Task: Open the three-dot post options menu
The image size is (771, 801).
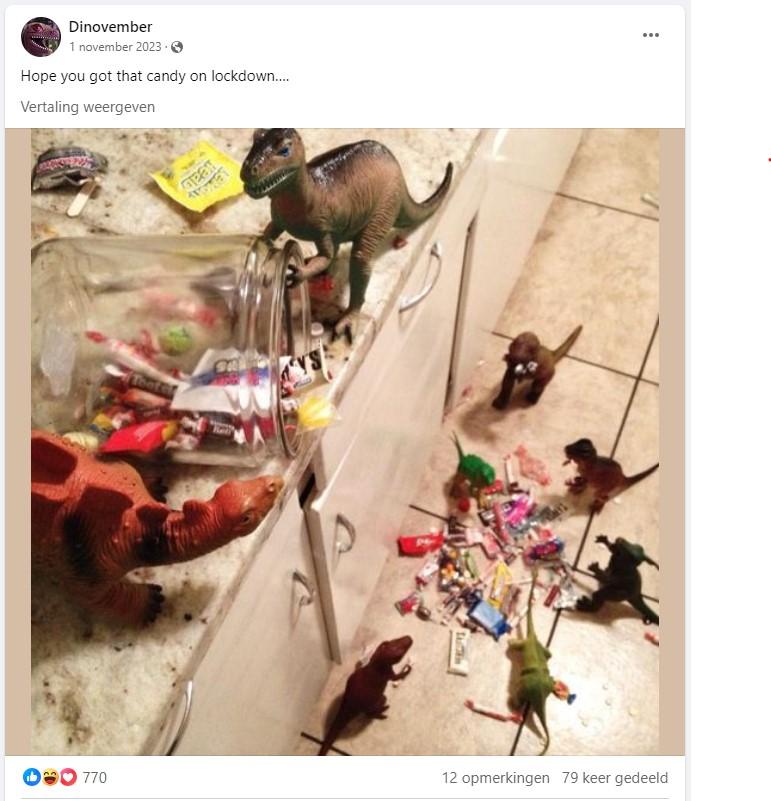Action: click(651, 35)
